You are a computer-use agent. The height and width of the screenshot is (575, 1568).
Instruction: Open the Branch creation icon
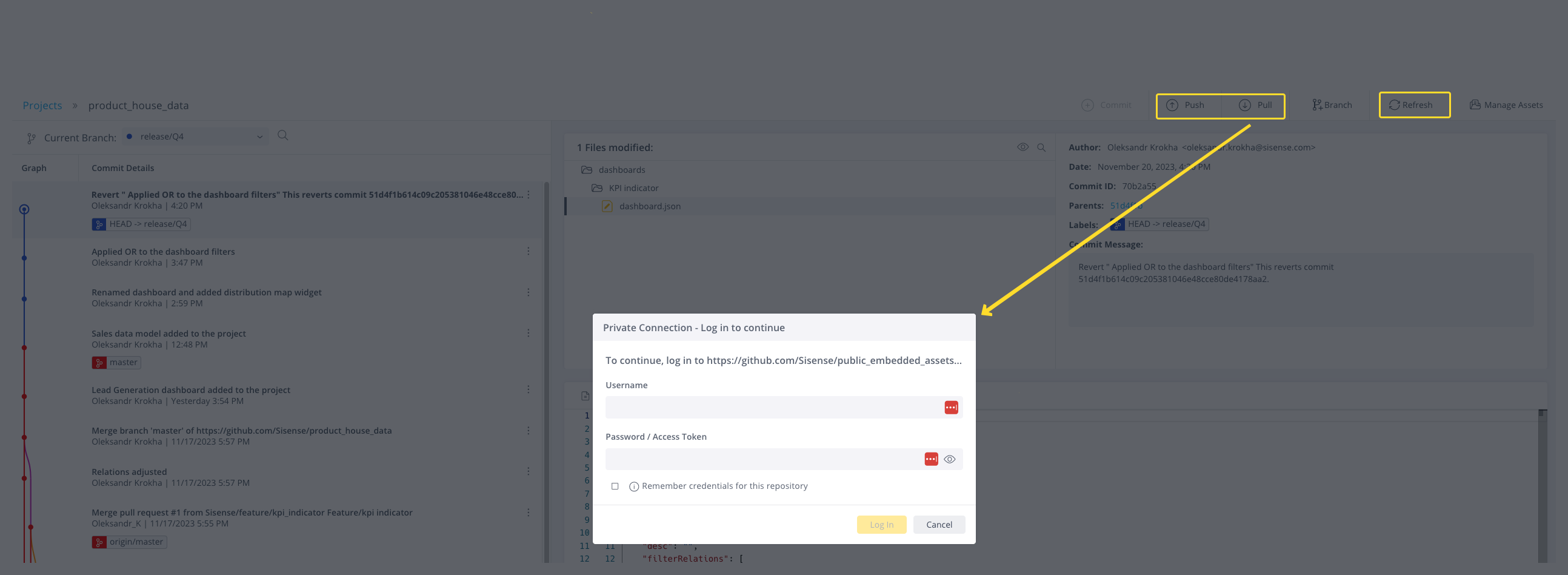click(x=1316, y=105)
